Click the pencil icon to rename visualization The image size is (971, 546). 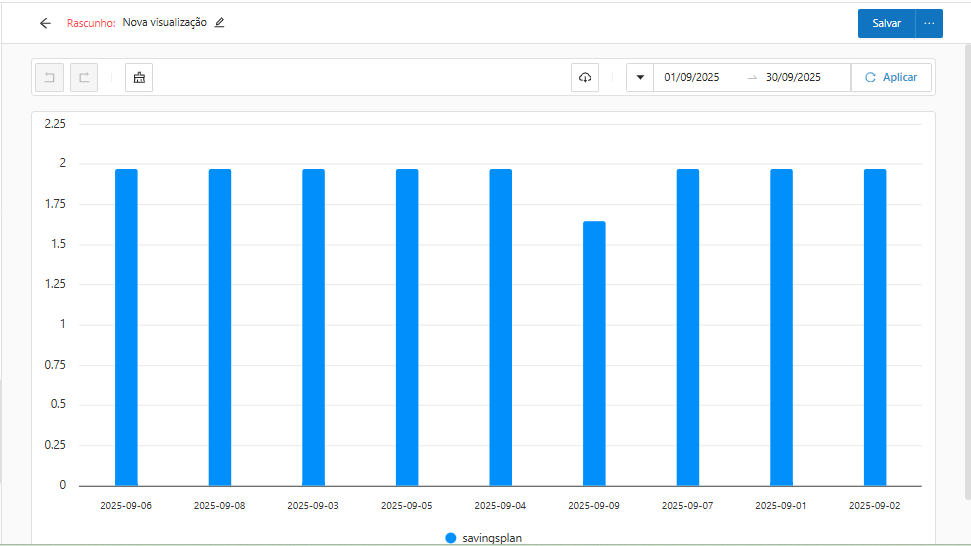tap(220, 23)
